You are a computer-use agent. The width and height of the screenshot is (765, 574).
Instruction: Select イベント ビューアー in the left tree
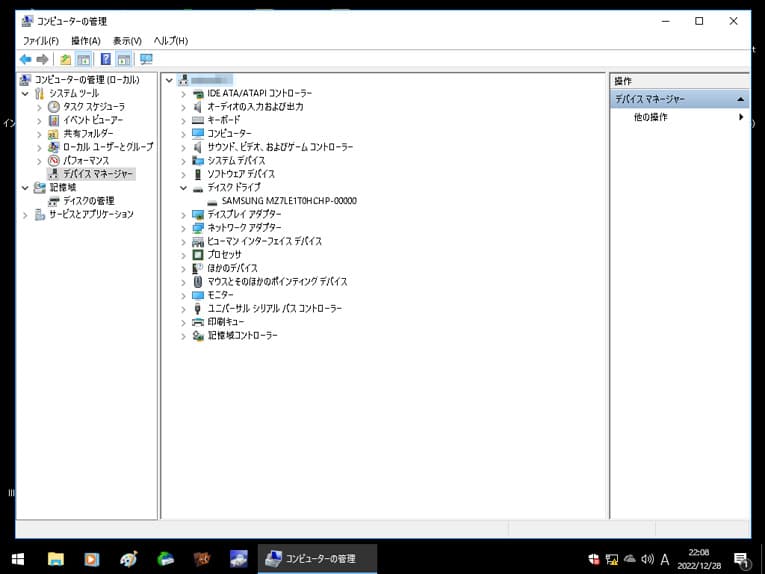tap(93, 120)
